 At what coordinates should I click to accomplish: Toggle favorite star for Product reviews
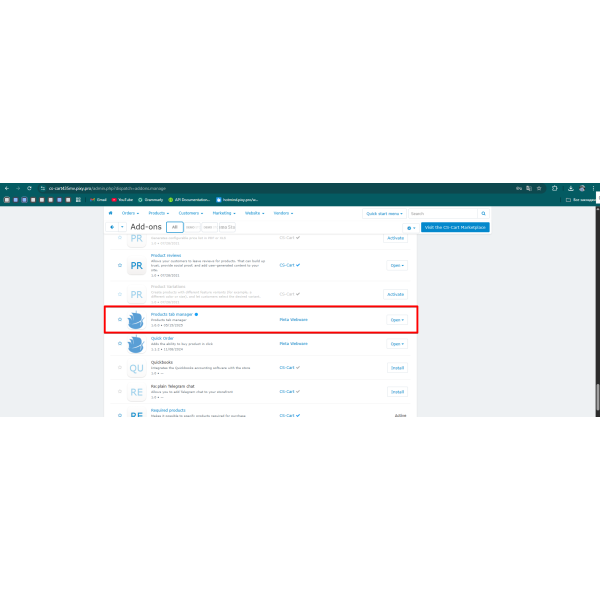pos(120,265)
